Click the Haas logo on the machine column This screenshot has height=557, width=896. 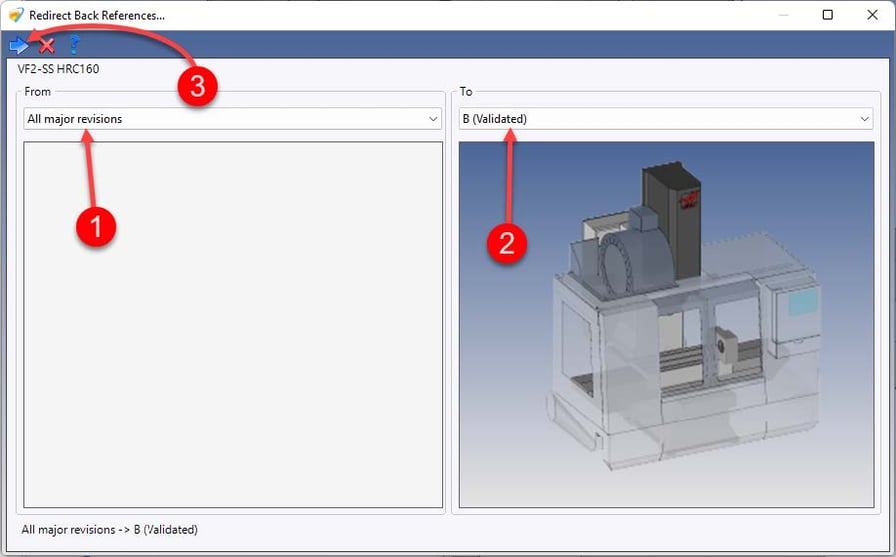pyautogui.click(x=689, y=200)
